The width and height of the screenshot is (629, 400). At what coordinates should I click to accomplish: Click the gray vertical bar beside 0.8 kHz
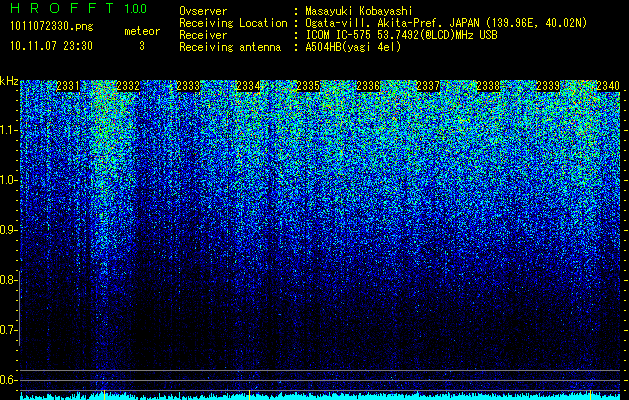pyautogui.click(x=20, y=308)
